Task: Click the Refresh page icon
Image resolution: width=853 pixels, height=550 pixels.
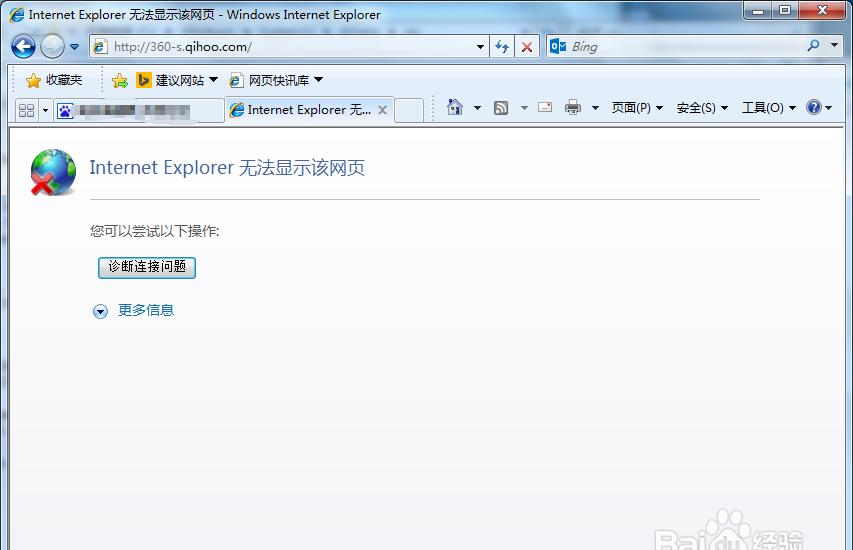Action: pos(502,47)
